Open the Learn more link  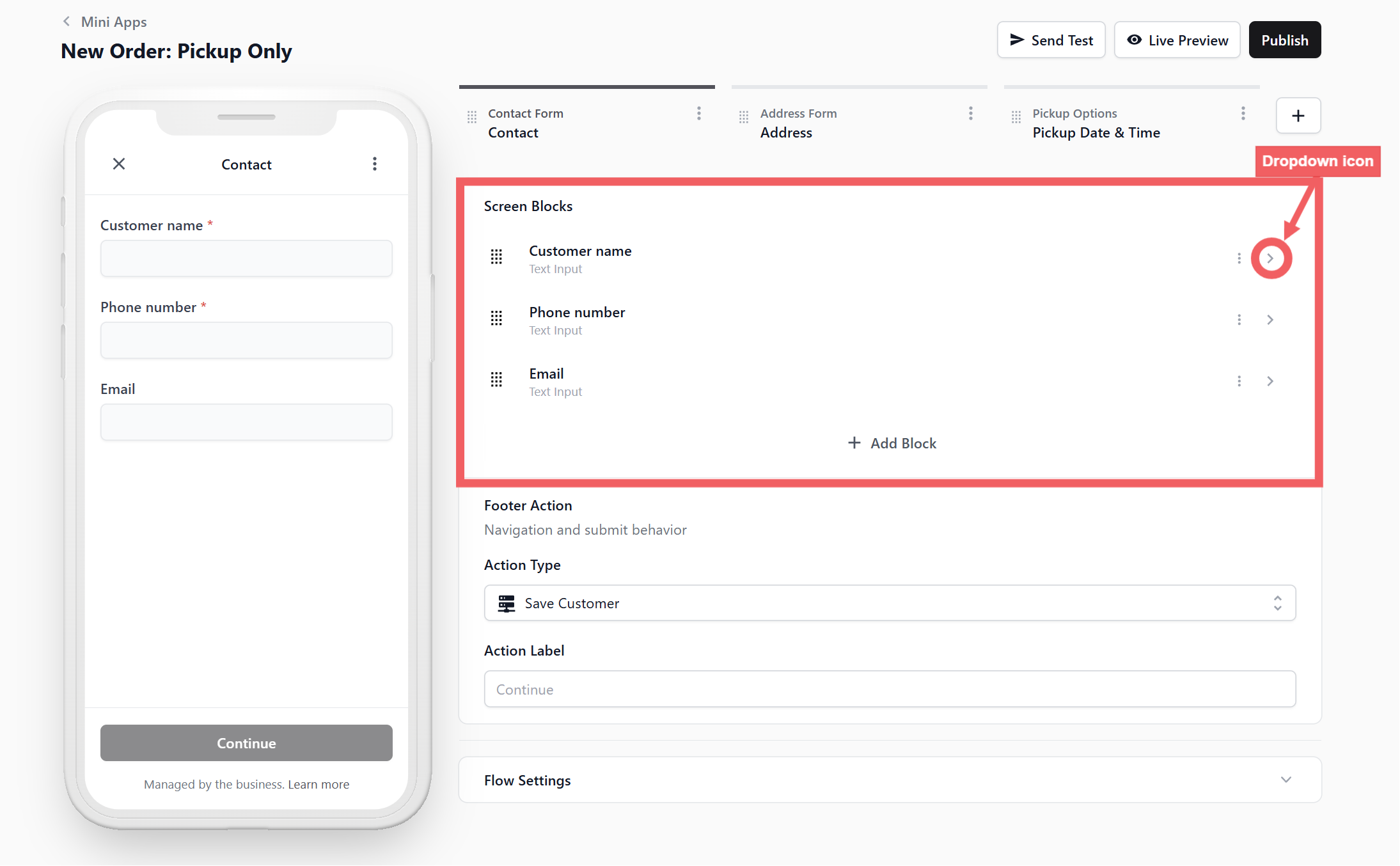click(318, 784)
